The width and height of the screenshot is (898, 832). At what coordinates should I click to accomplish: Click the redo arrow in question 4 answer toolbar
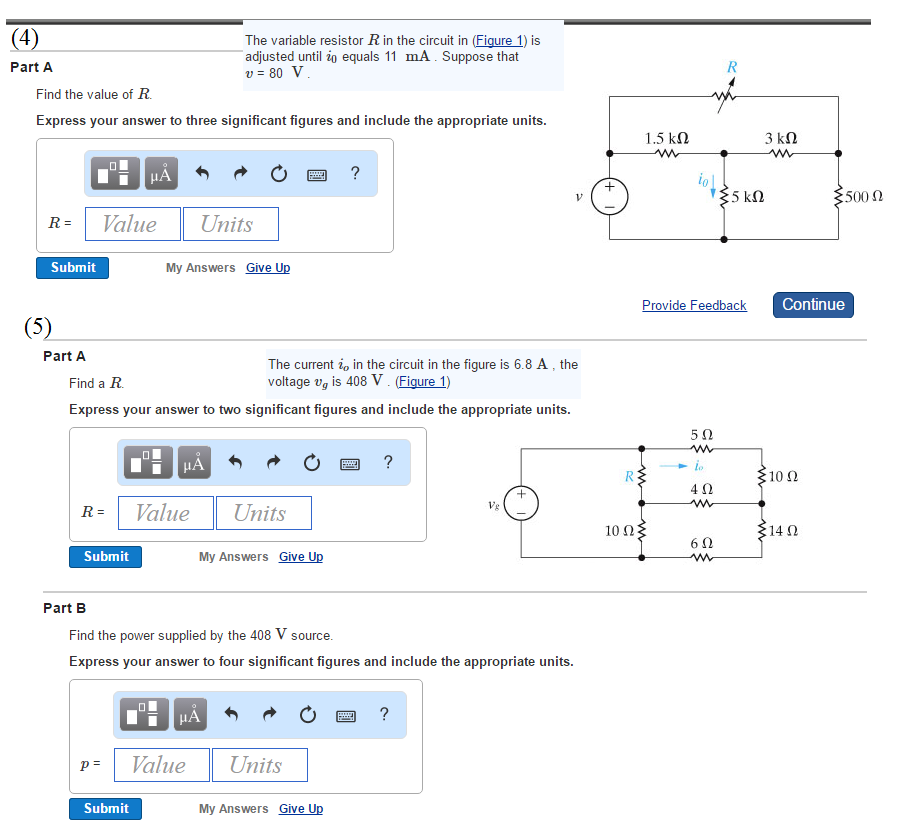point(240,173)
